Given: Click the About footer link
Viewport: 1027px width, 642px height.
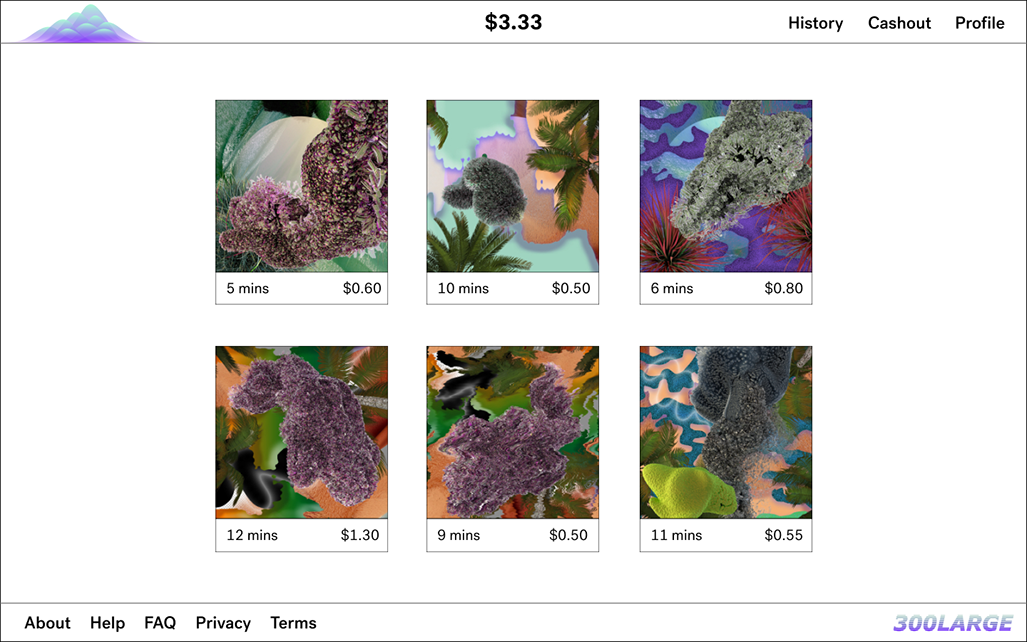Looking at the screenshot, I should (47, 623).
